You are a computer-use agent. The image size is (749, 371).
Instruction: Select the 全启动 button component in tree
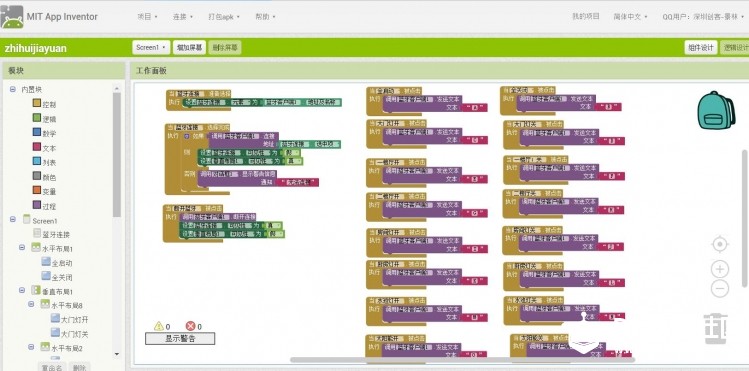click(x=57, y=262)
